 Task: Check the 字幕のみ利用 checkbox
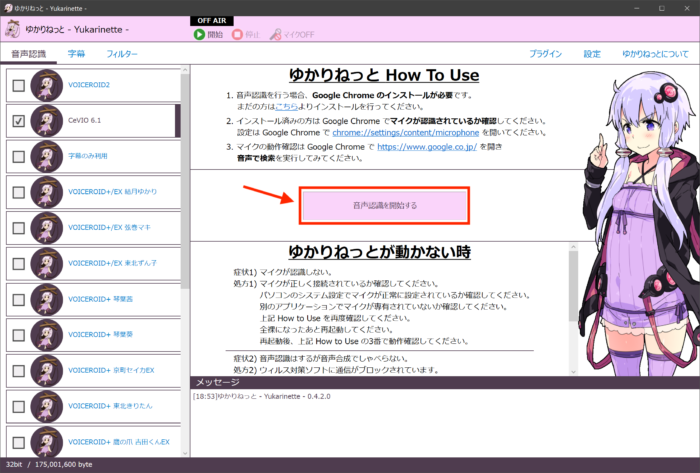click(18, 157)
